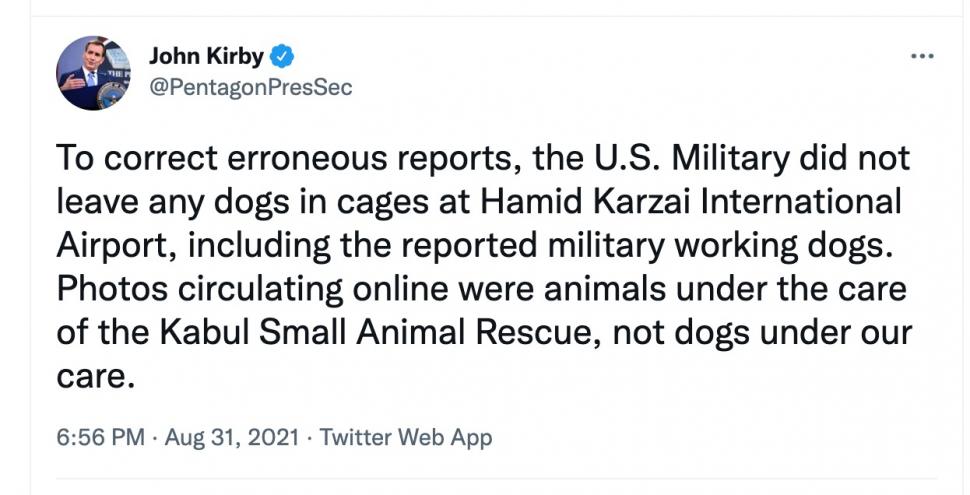Click the phrase "not dogs under our"
The width and height of the screenshot is (970, 495).
pyautogui.click(x=784, y=333)
